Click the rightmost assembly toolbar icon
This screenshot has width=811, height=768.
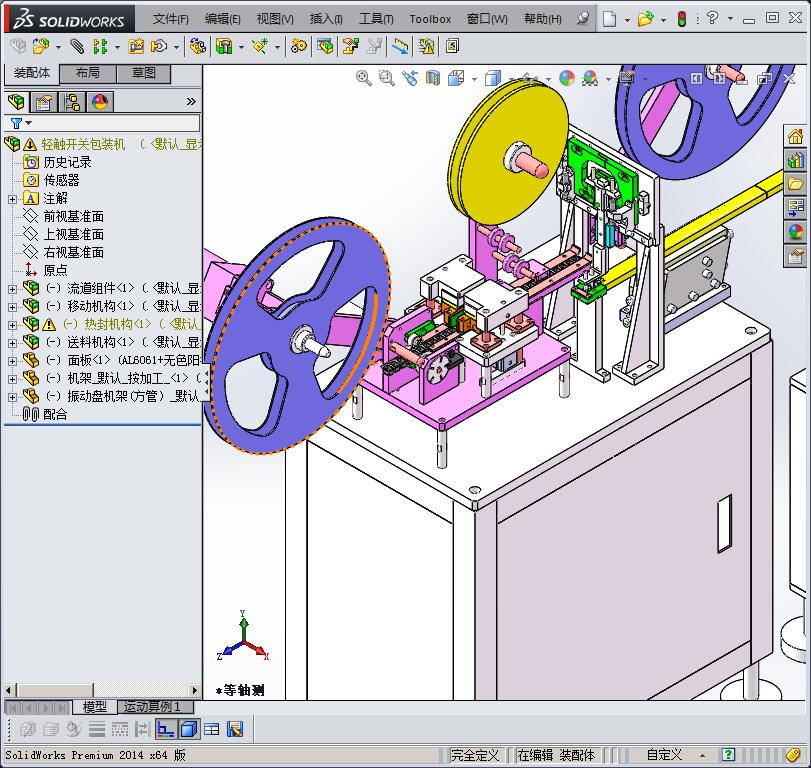point(452,47)
